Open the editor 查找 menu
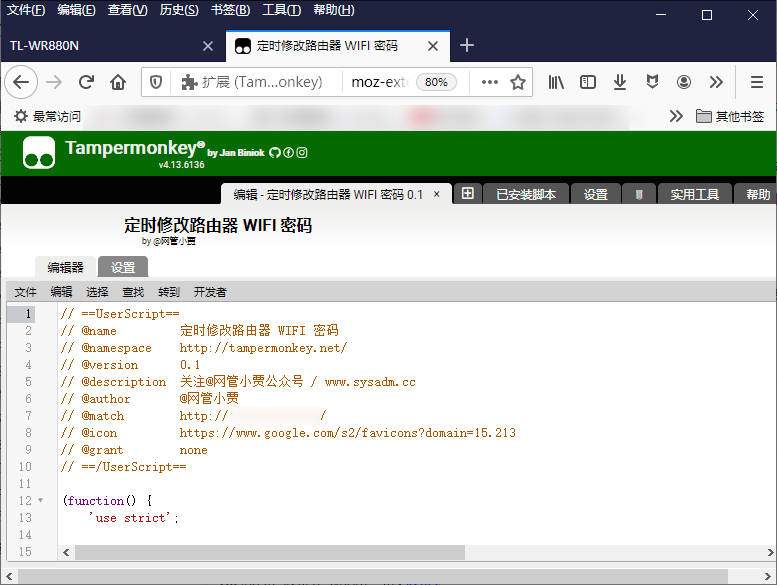Viewport: 777px width, 585px height. 133,292
